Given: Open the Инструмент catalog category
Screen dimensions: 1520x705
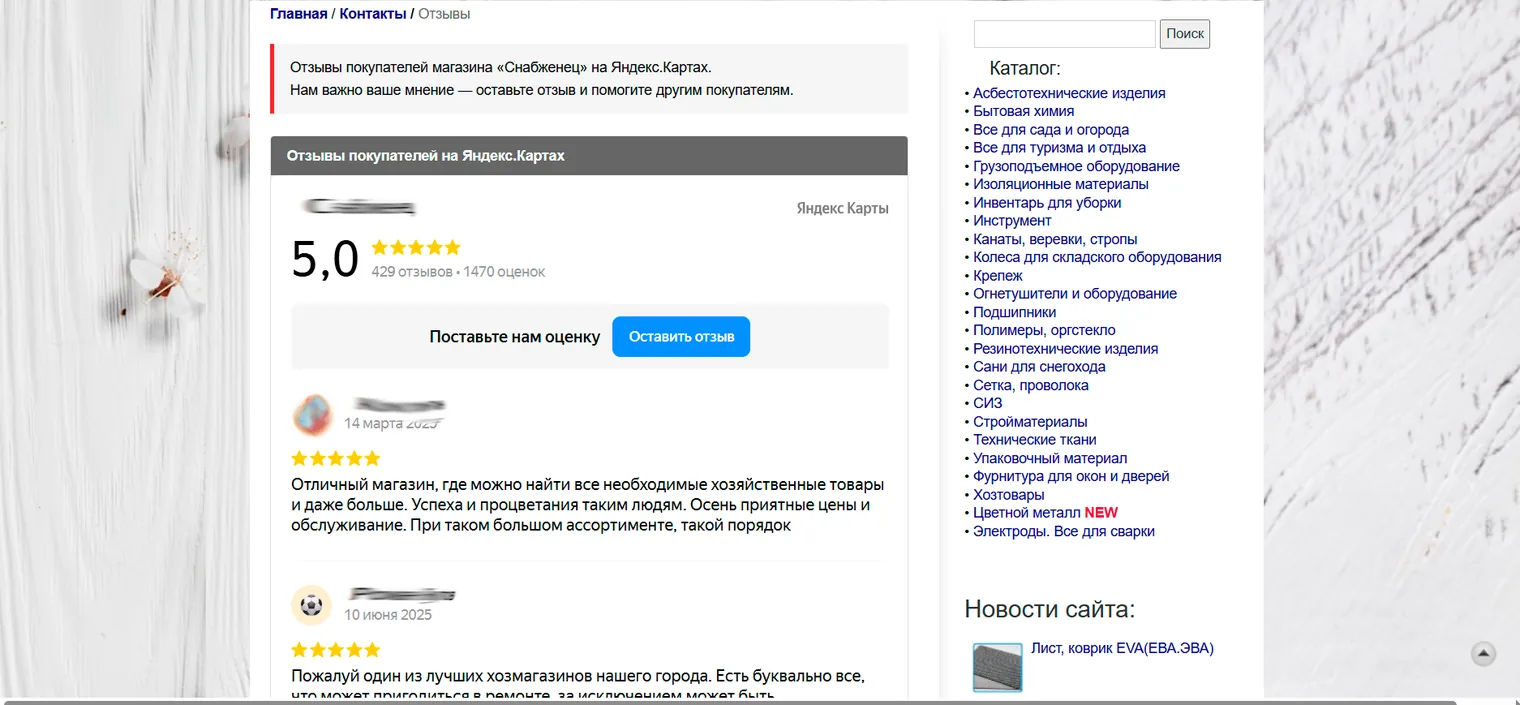Looking at the screenshot, I should click(x=1012, y=220).
